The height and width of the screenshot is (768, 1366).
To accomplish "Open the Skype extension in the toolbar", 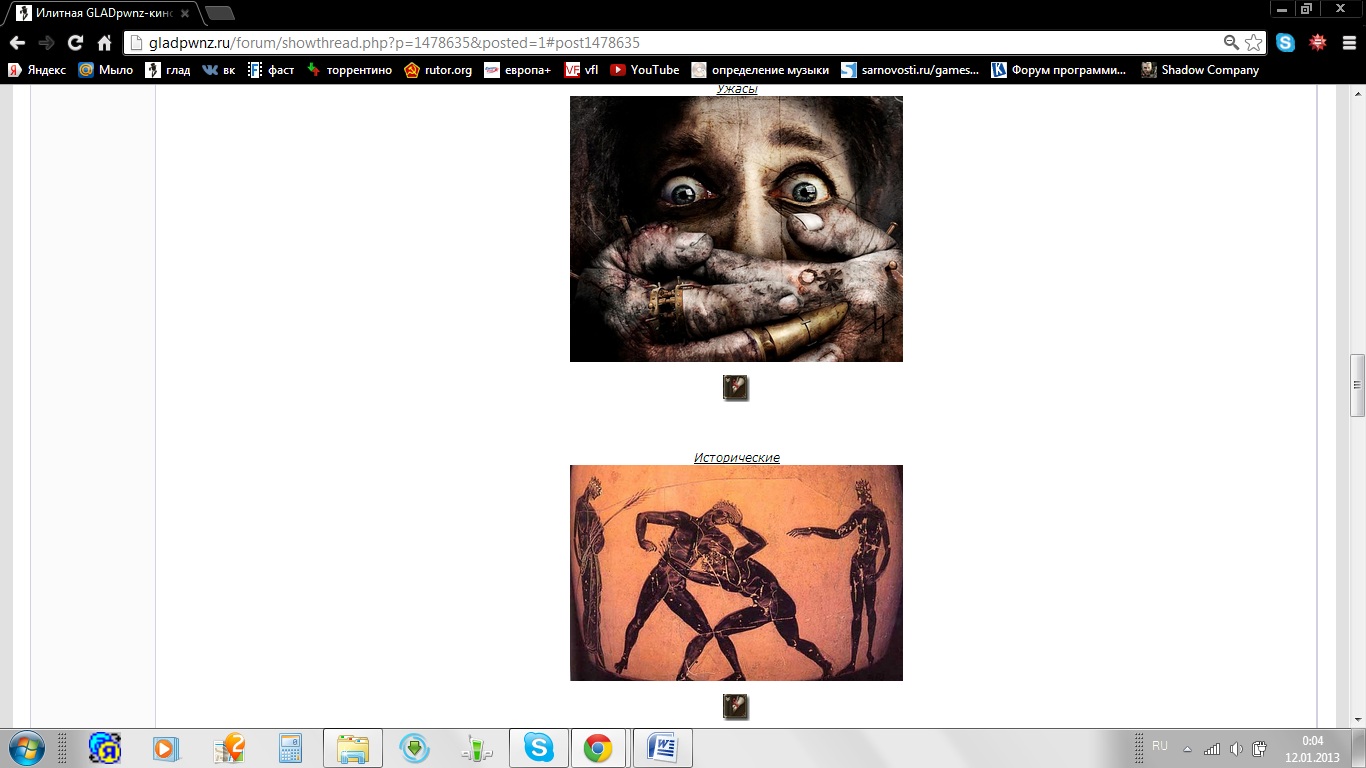I will pyautogui.click(x=1286, y=43).
